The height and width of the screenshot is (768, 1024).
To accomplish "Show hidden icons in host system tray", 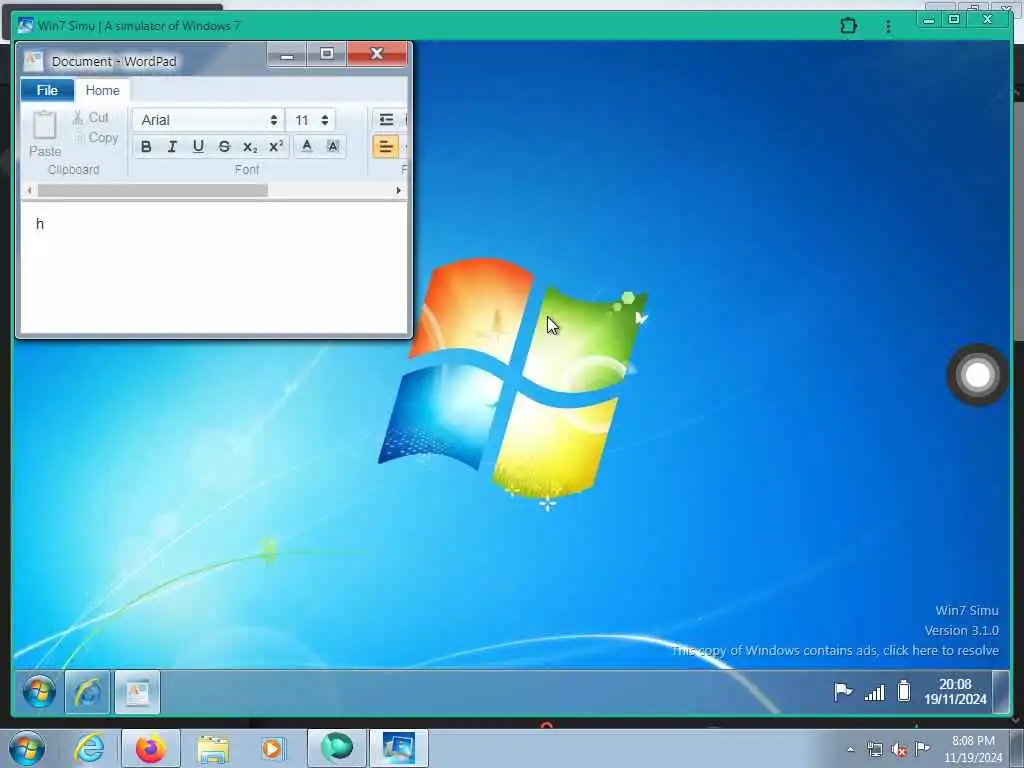I will click(850, 750).
